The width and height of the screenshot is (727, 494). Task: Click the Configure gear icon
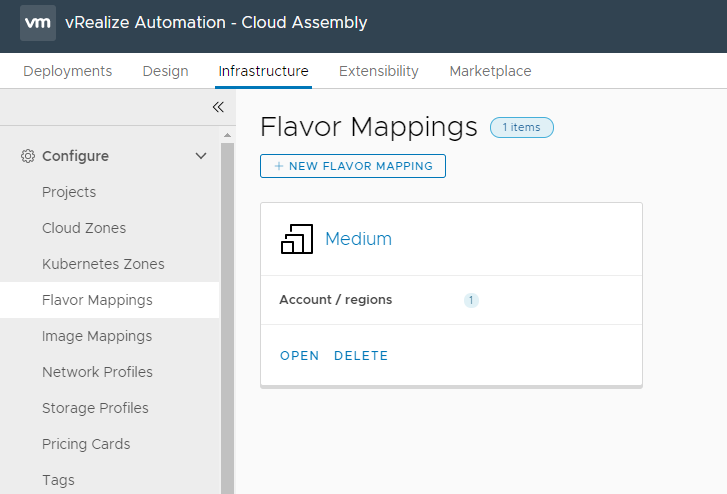pyautogui.click(x=28, y=156)
